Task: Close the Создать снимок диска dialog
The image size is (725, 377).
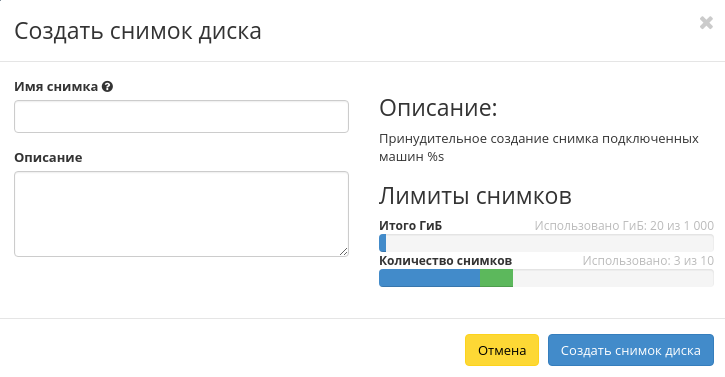Action: (x=706, y=23)
